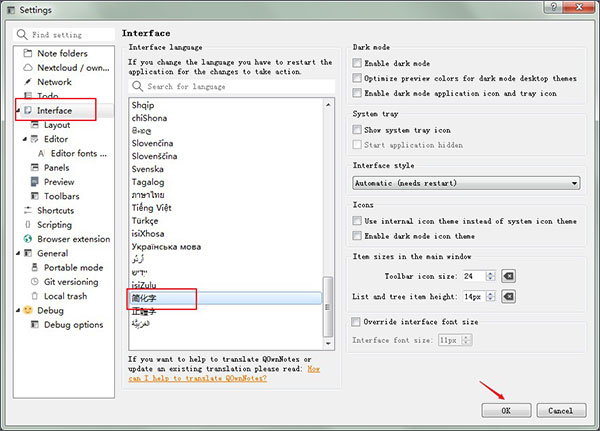Click the Editor fonts letter icon

(x=41, y=153)
